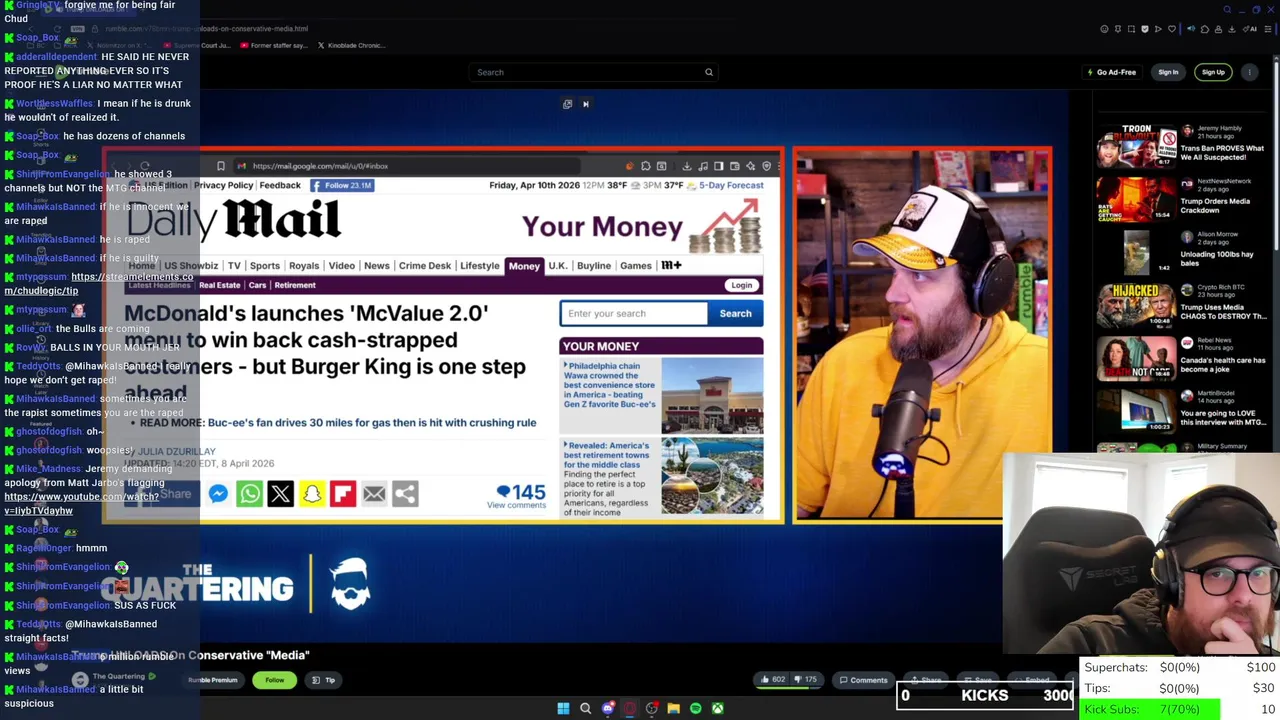
Task: Open the Philadelphia chain Wawa article
Action: [609, 385]
